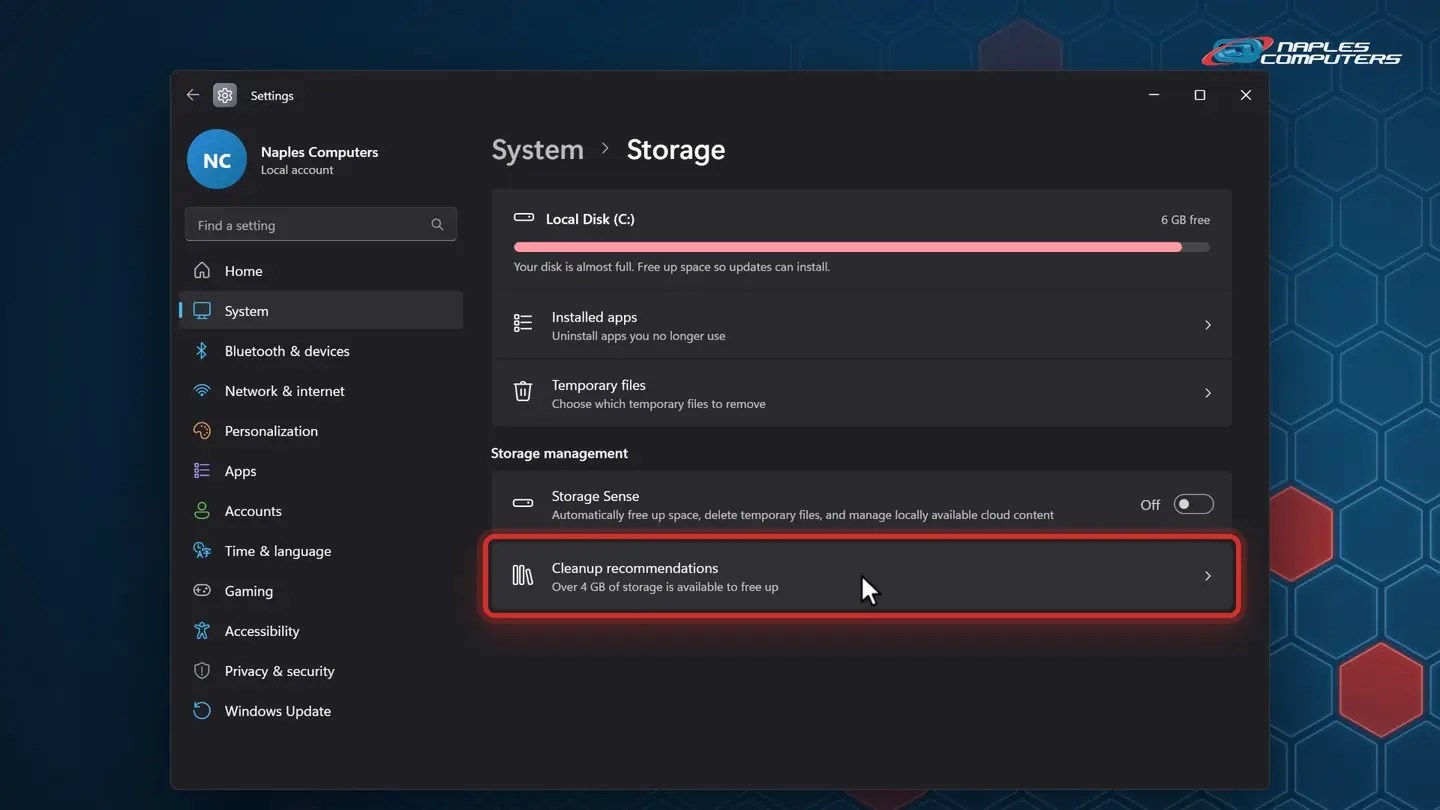This screenshot has height=810, width=1440.
Task: Click the Personalization paintbrush icon
Action: 202,431
